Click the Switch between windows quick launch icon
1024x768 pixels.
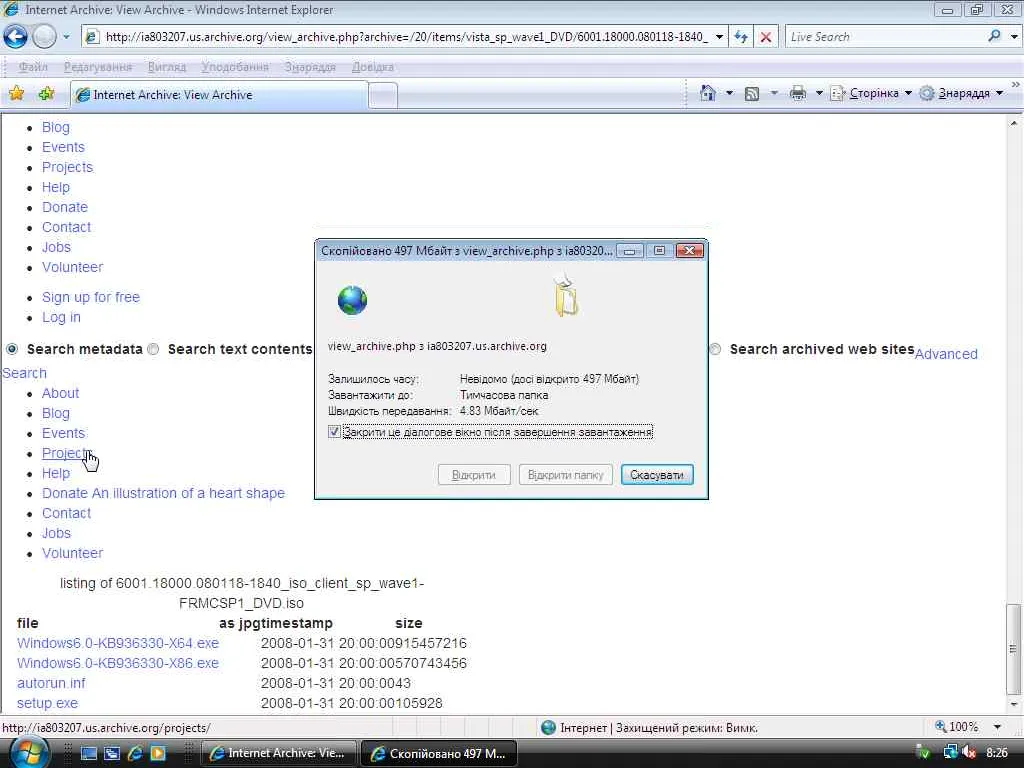click(112, 753)
